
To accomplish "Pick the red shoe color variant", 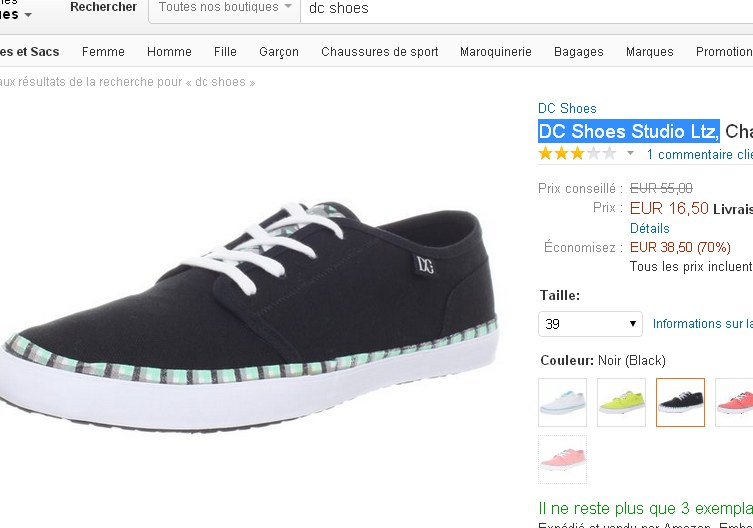I will tap(734, 402).
